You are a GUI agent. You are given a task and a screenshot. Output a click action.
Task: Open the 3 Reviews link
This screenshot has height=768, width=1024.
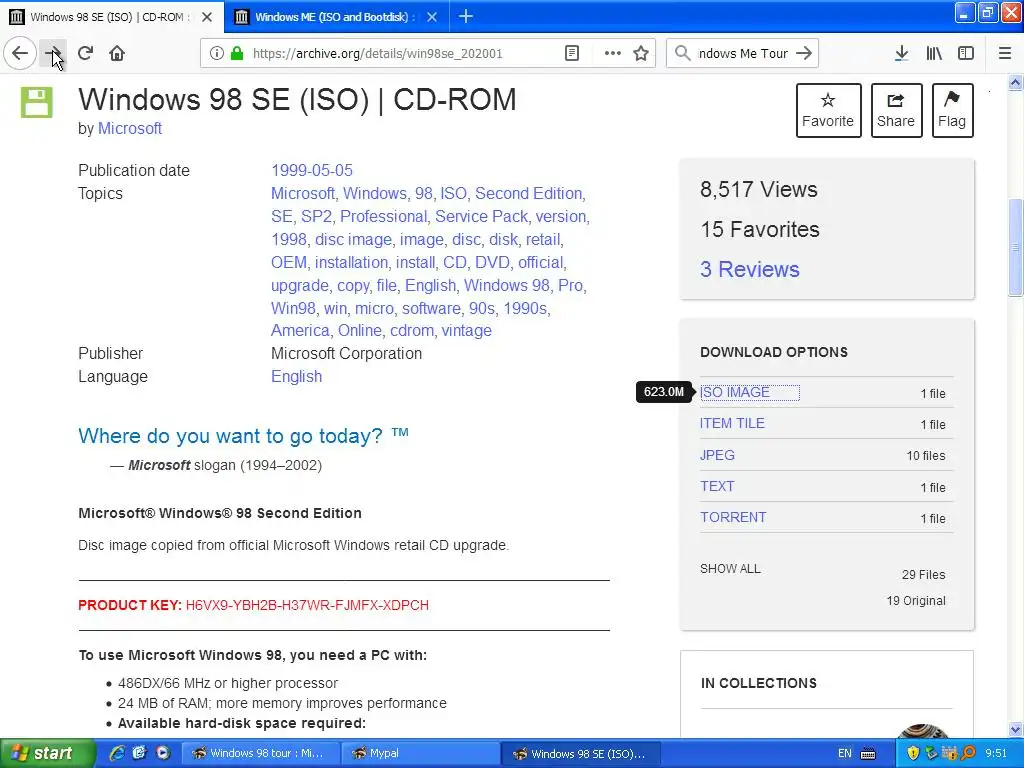[750, 269]
